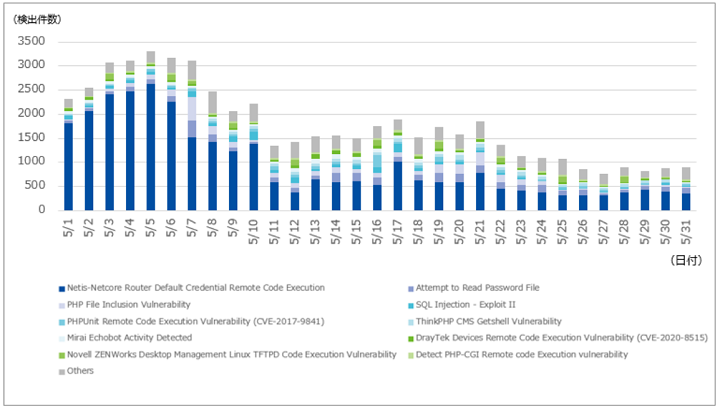Click the ThinkPHP CMS Getshell legend swatch
The image size is (720, 409).
(411, 322)
